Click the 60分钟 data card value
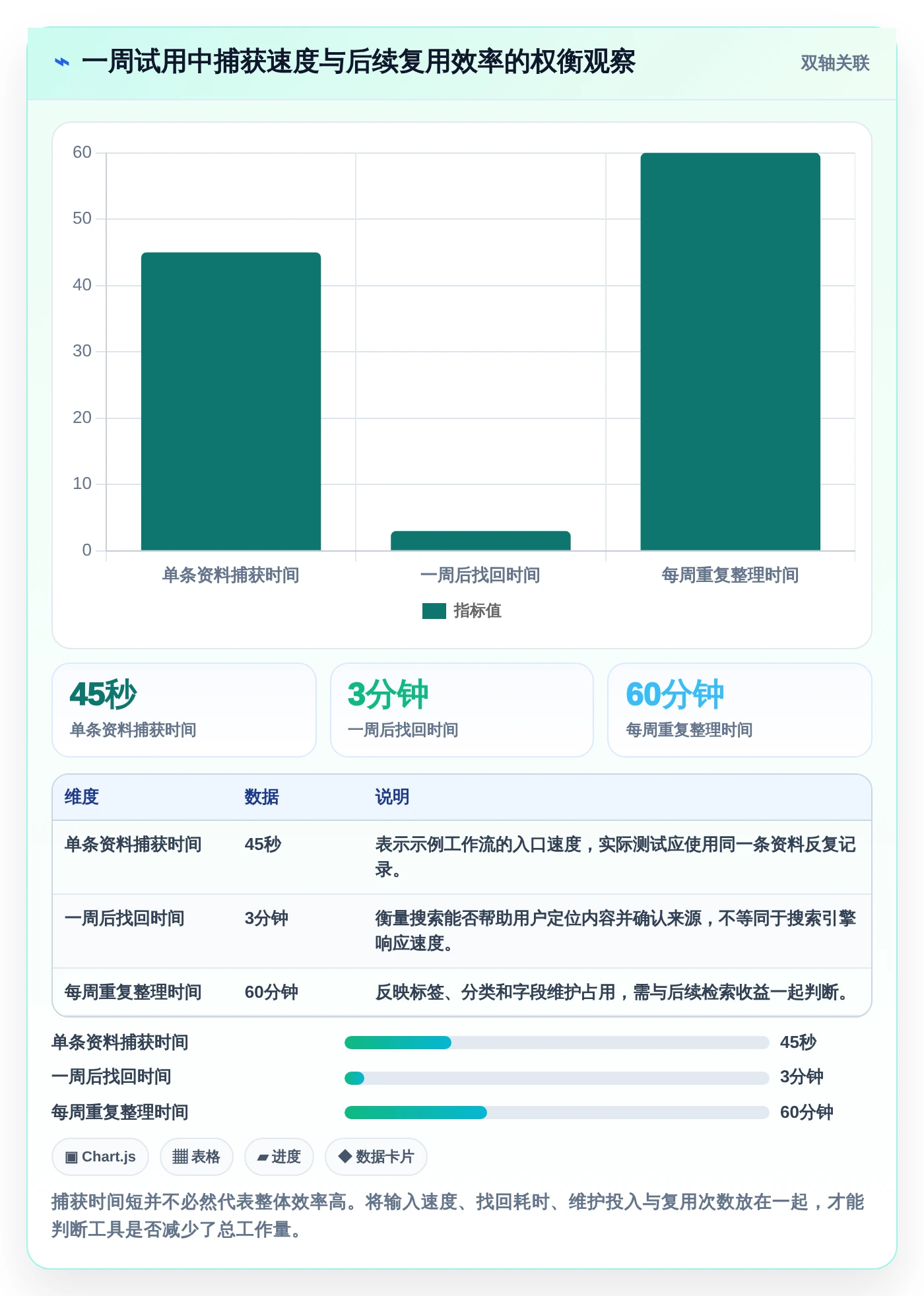Image resolution: width=924 pixels, height=1296 pixels. [675, 694]
